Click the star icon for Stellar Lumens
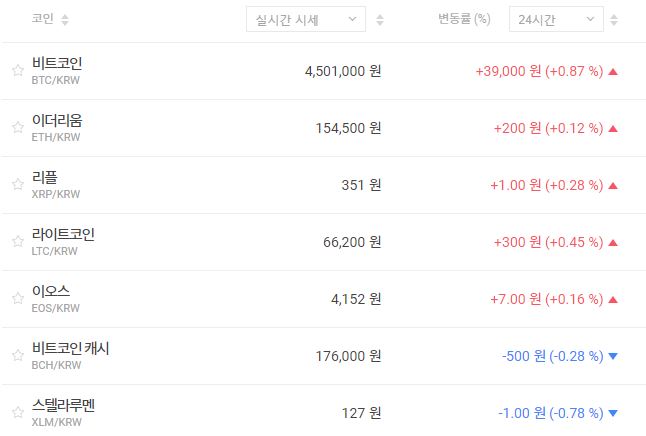This screenshot has width=646, height=436. point(17,413)
